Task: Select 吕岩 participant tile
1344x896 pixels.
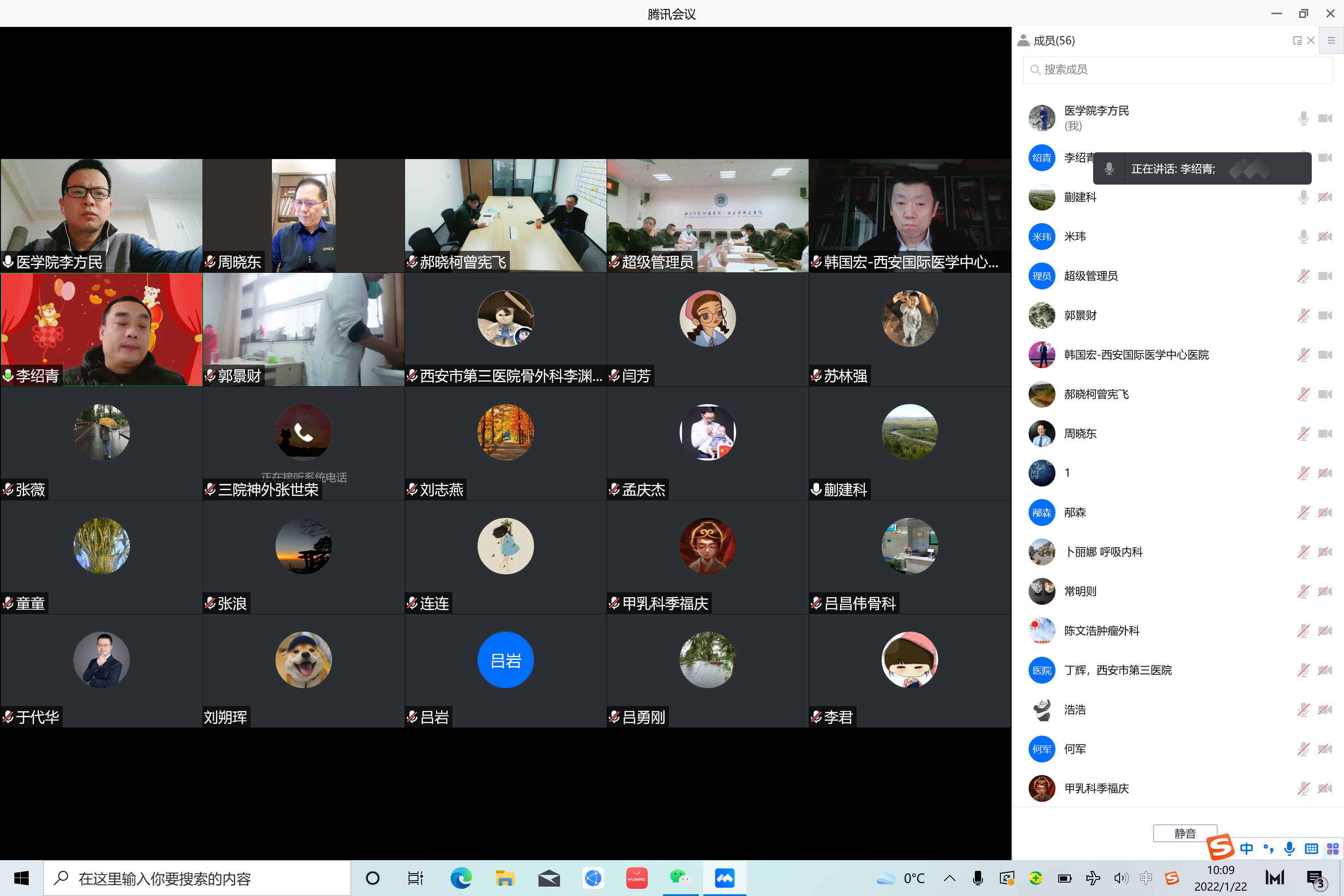Action: click(x=505, y=671)
